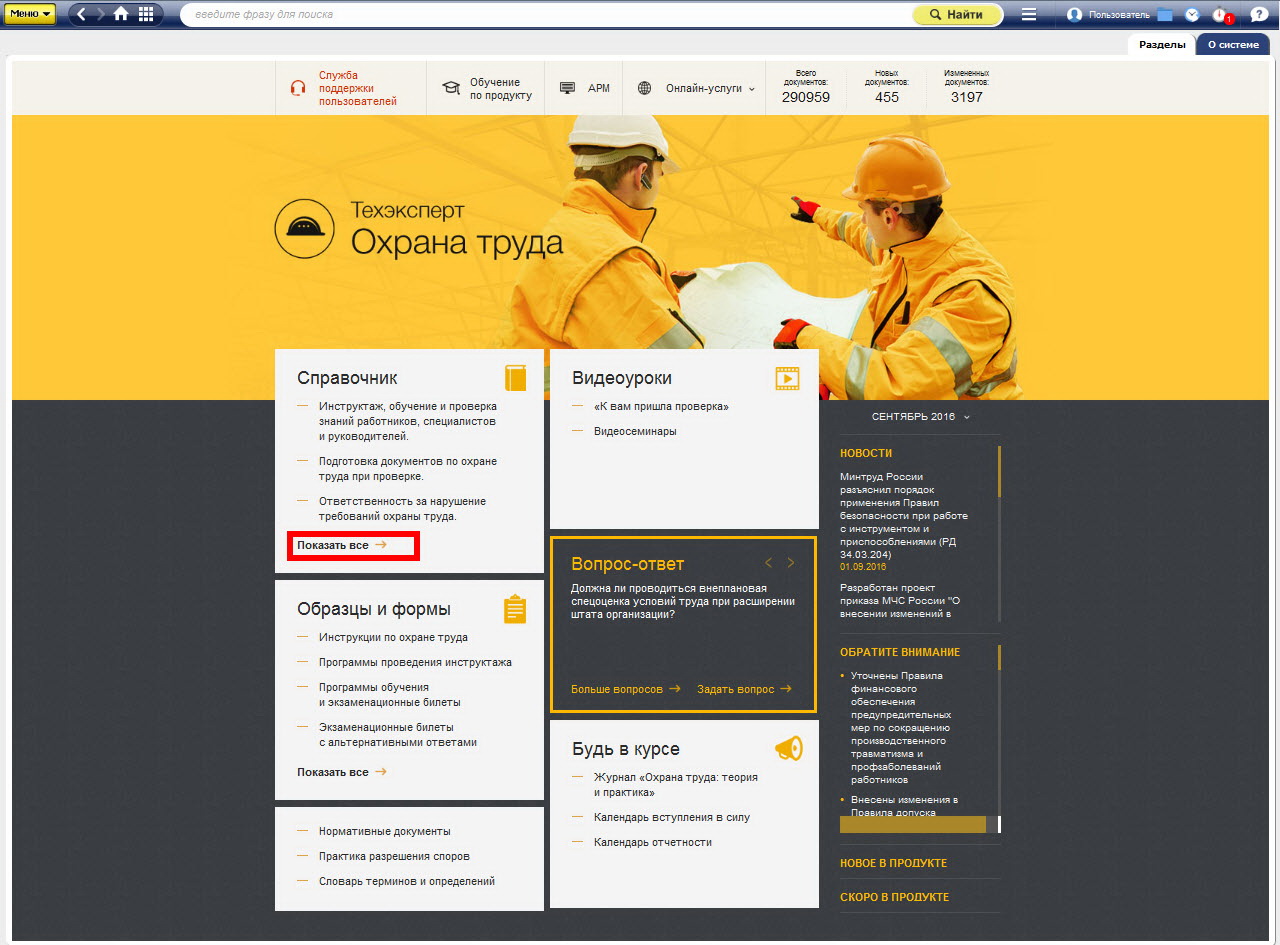Open Задать вопрос link
Screen dimensions: 1280x945
coord(743,689)
